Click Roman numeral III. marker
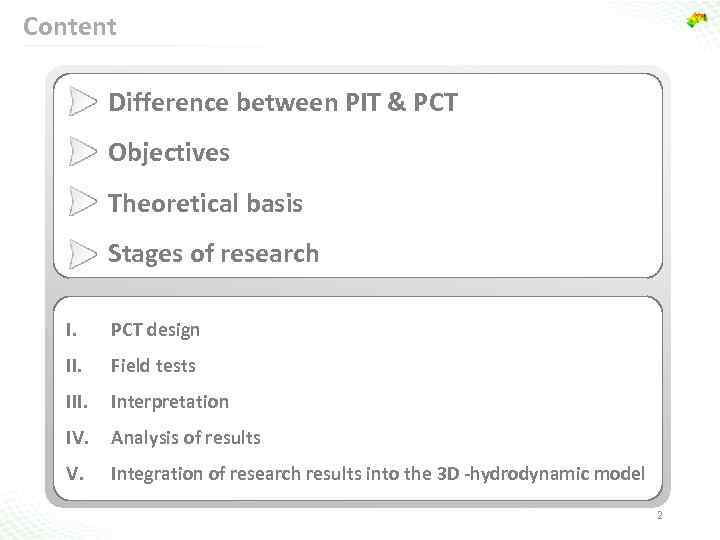Viewport: 720px width, 540px height. click(x=74, y=402)
